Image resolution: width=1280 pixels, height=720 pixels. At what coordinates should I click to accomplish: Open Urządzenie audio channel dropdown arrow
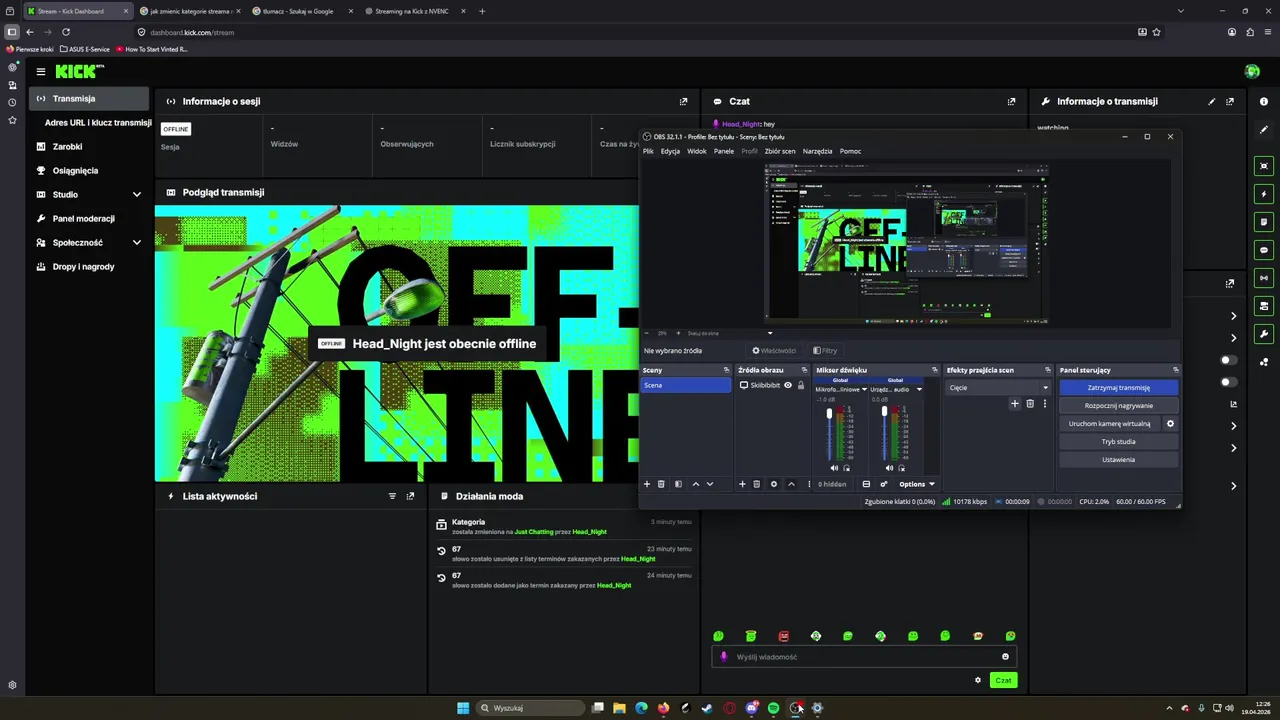coord(919,389)
